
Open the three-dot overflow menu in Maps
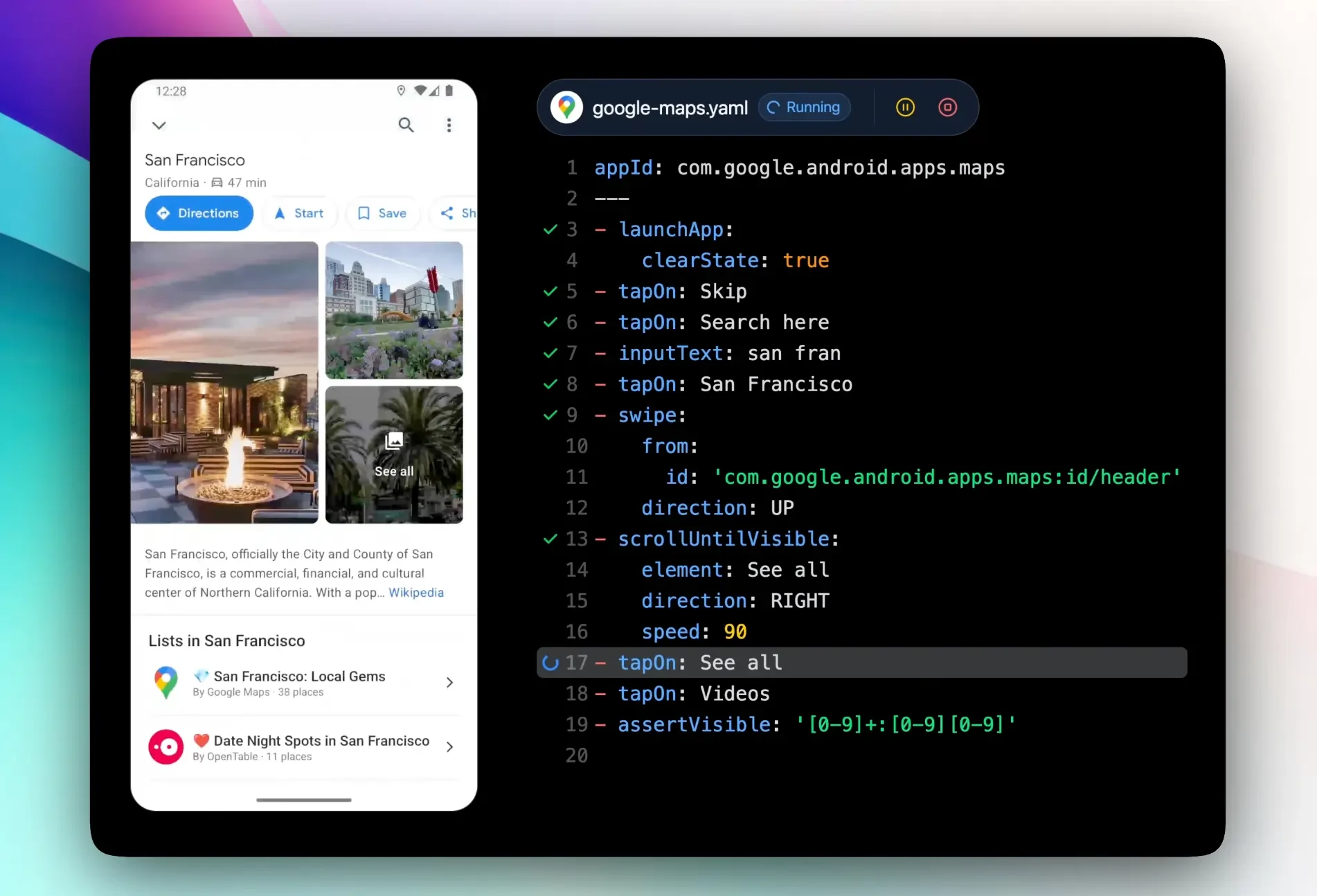[x=449, y=125]
